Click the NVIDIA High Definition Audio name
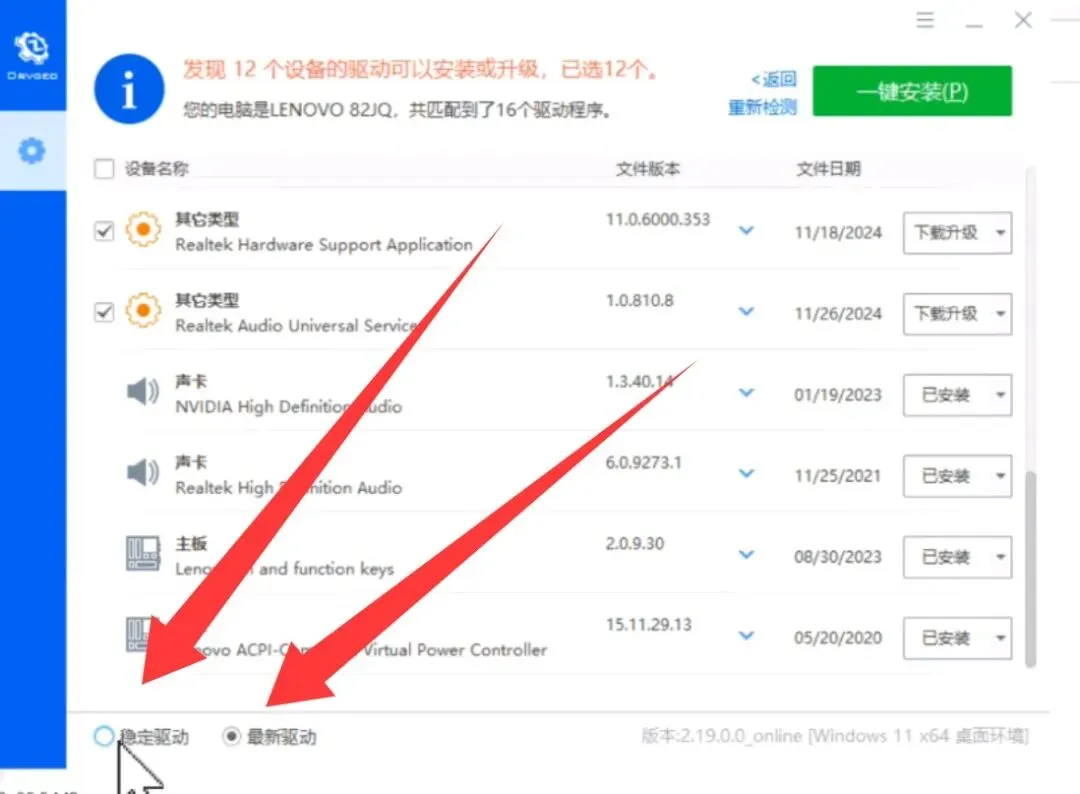Screen dimensions: 1080x794 tap(289, 407)
